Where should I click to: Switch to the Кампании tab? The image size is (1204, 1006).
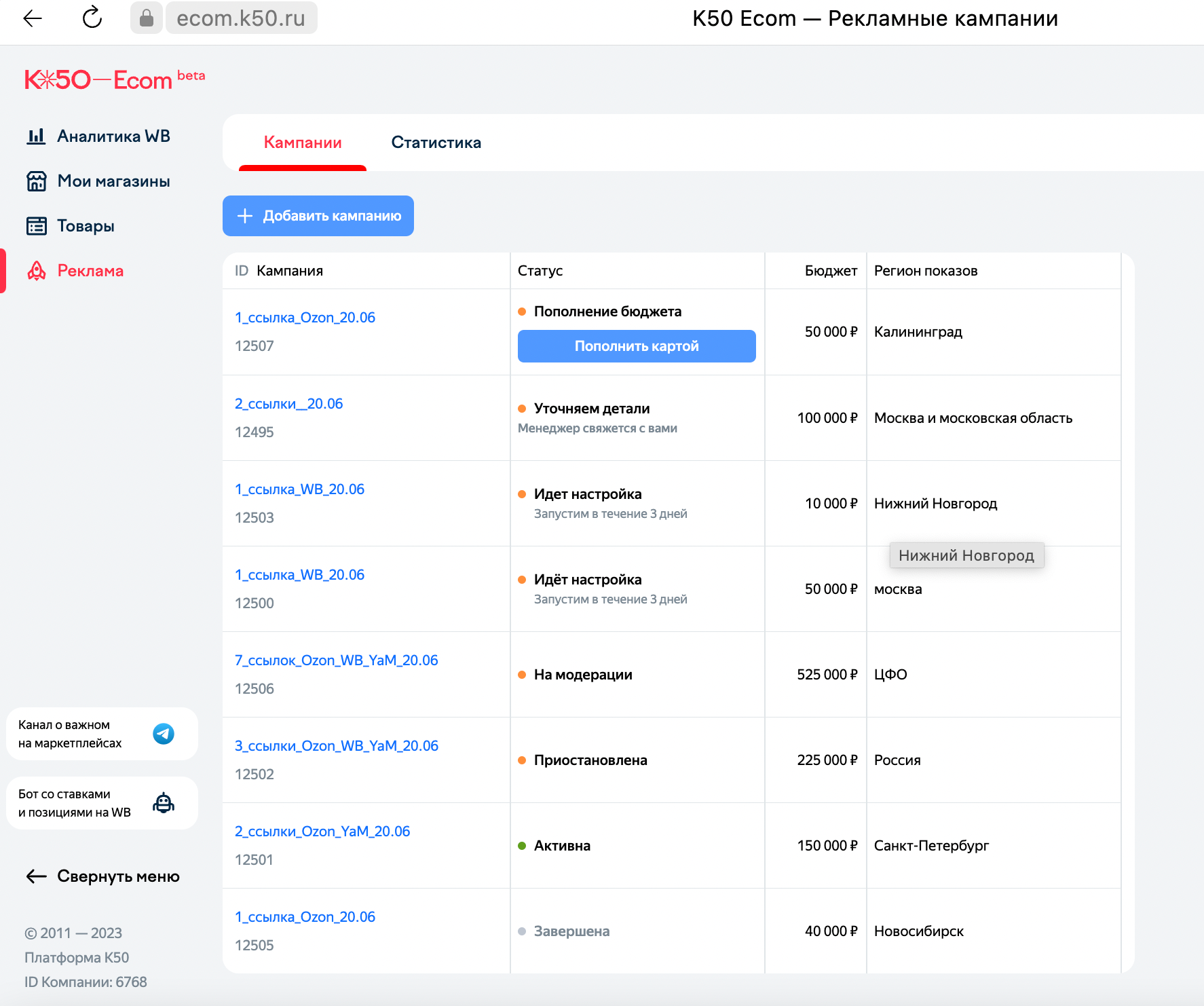click(x=303, y=143)
